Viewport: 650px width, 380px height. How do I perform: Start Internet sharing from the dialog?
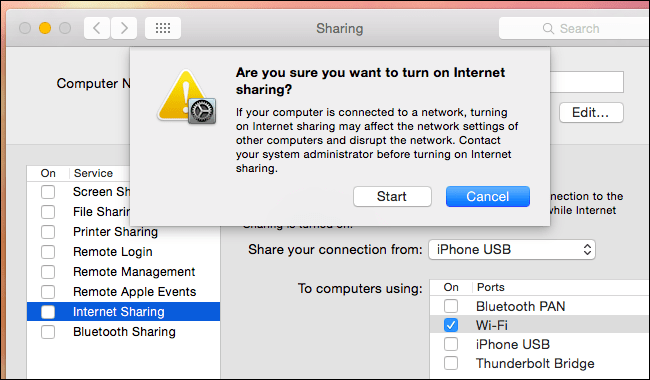[x=392, y=196]
